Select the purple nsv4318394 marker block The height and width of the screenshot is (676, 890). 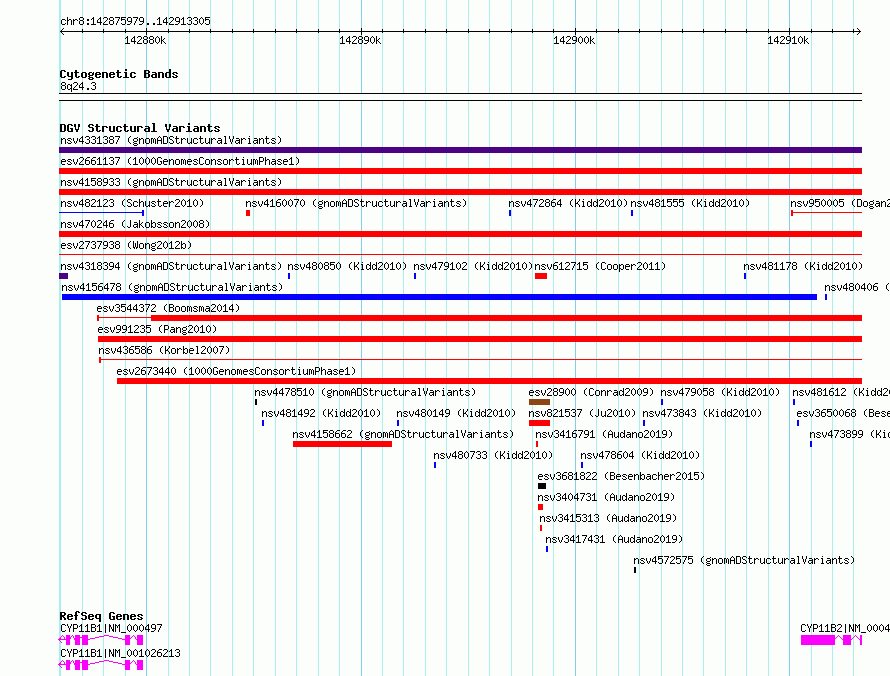64,276
